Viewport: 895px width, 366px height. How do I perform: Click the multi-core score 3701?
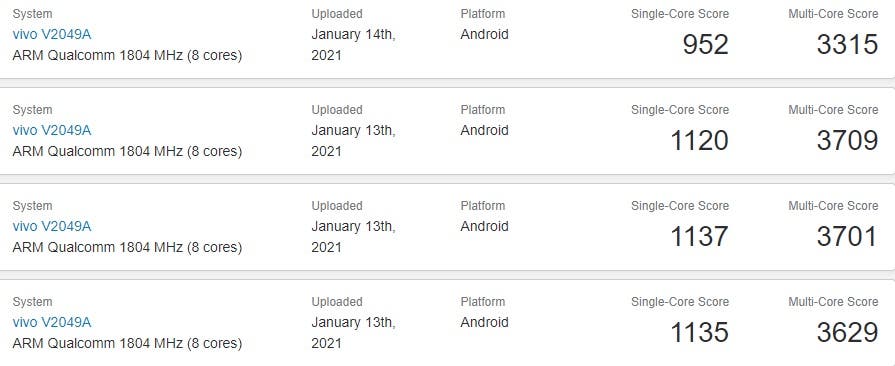(x=847, y=236)
